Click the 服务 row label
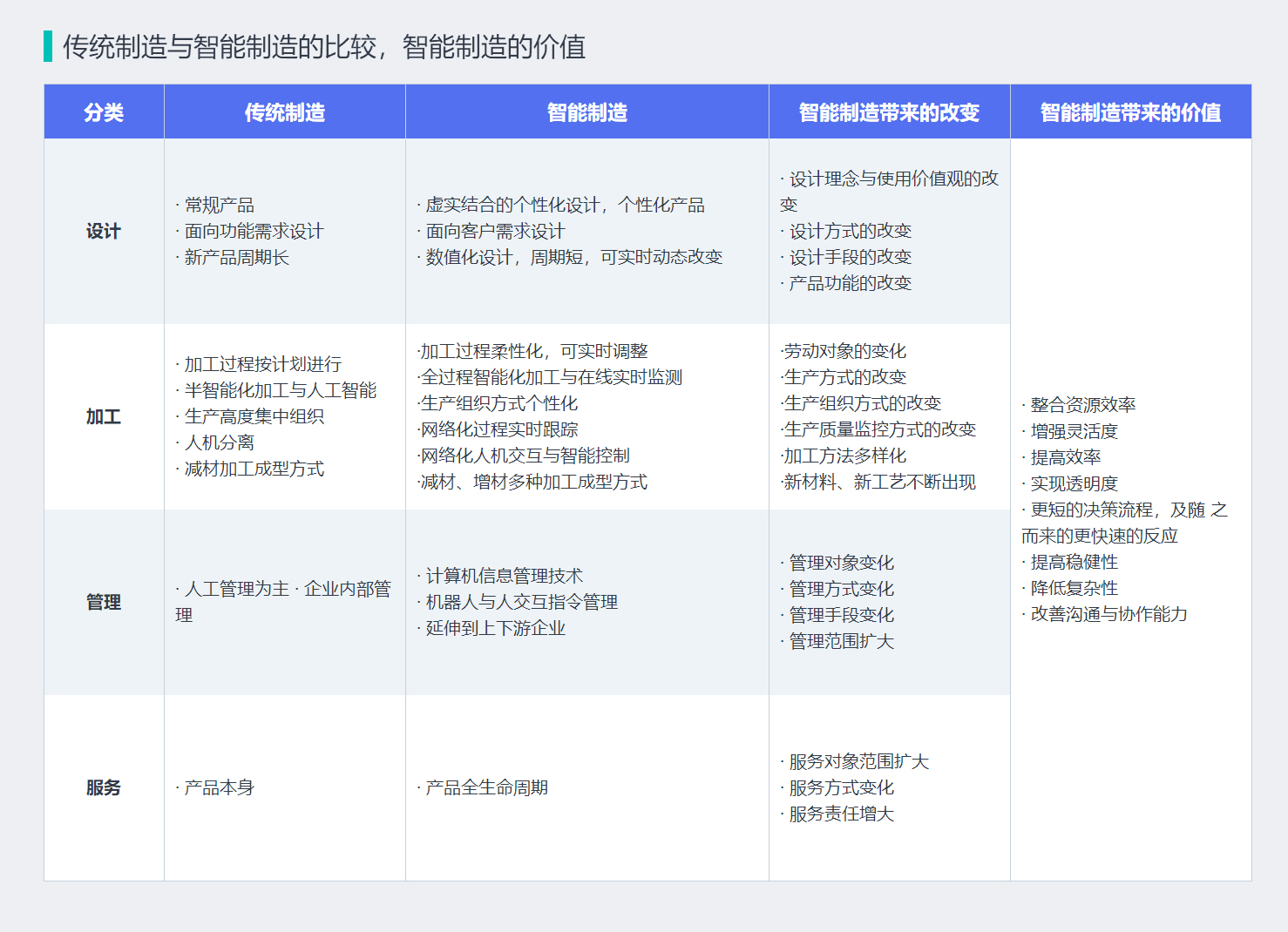Image resolution: width=1288 pixels, height=932 pixels. 104,788
